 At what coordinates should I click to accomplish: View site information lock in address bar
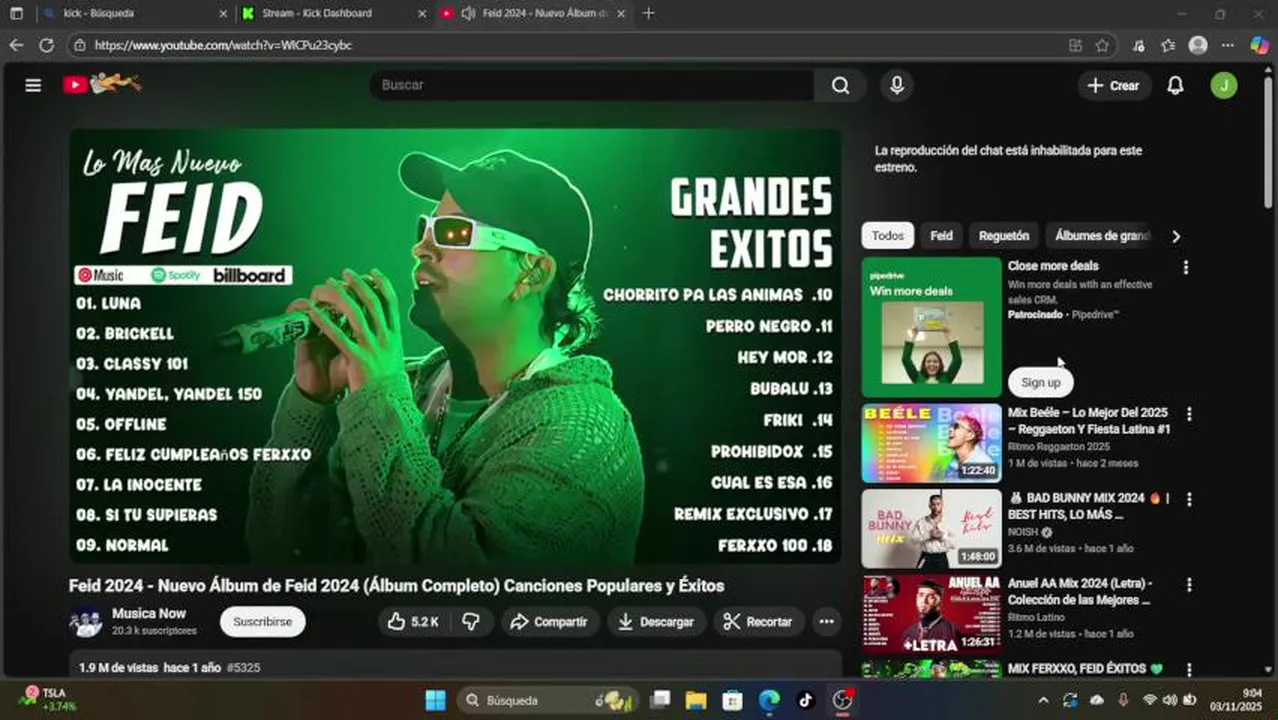pos(80,45)
